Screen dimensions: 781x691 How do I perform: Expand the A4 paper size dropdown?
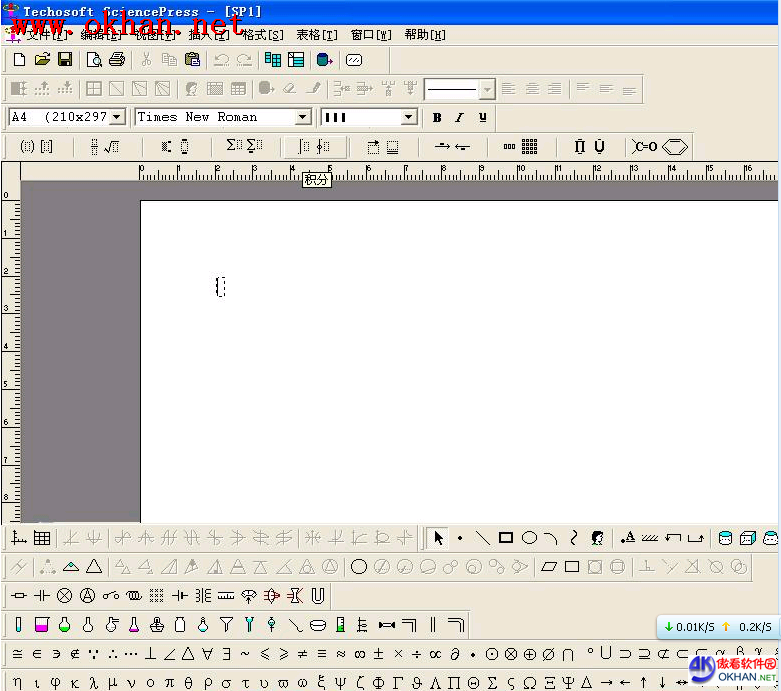pos(117,117)
